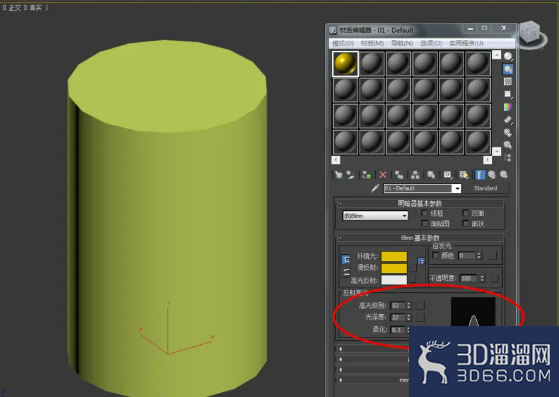
Task: Click the sample slots scroll-right arrow
Action: pos(487,160)
